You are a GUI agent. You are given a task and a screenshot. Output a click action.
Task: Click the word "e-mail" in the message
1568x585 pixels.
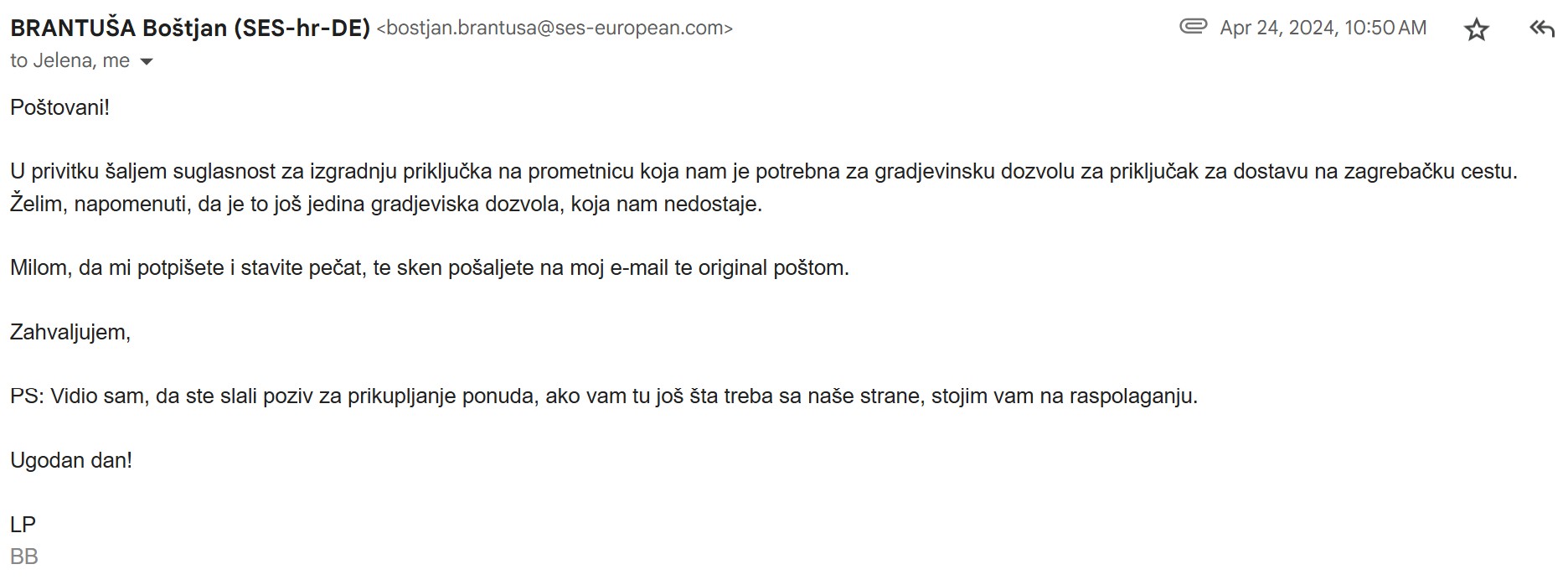[x=639, y=268]
